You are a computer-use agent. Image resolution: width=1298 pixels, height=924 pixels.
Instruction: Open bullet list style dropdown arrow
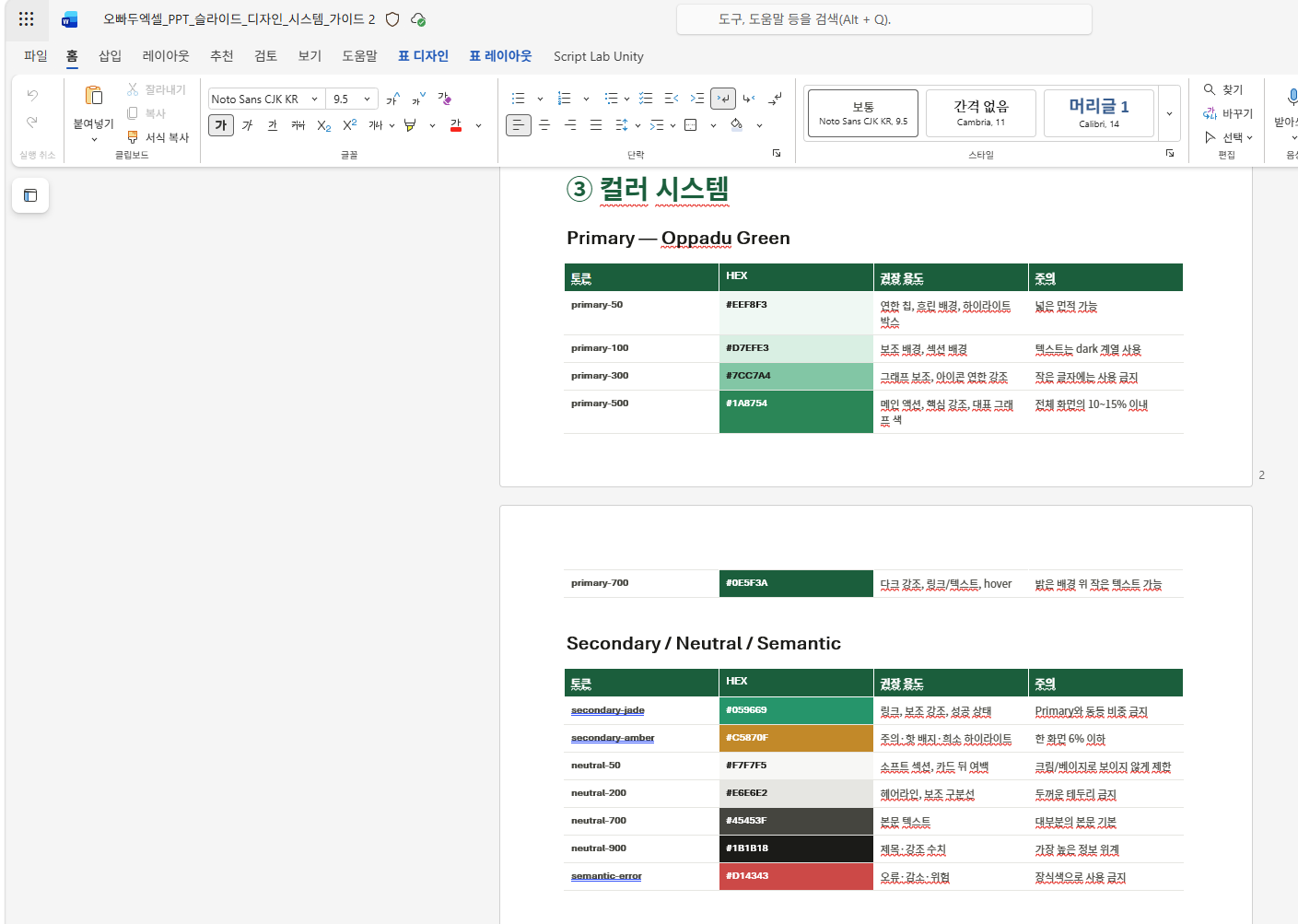[x=540, y=99]
